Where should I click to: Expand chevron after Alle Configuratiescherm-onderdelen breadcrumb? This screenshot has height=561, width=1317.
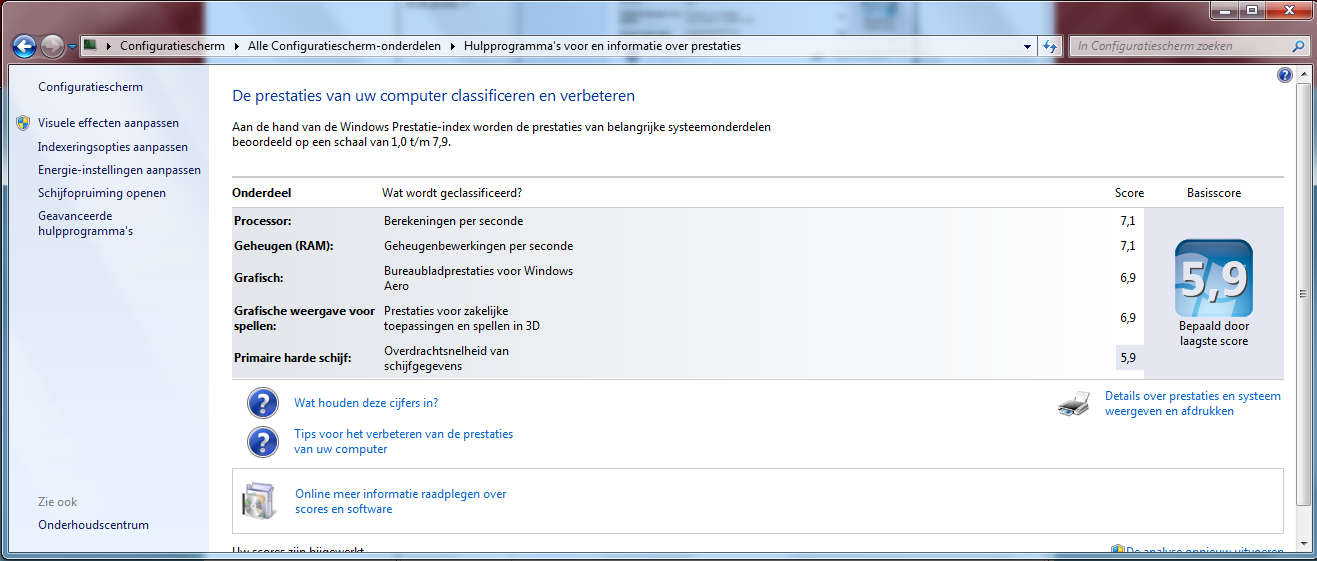(455, 46)
